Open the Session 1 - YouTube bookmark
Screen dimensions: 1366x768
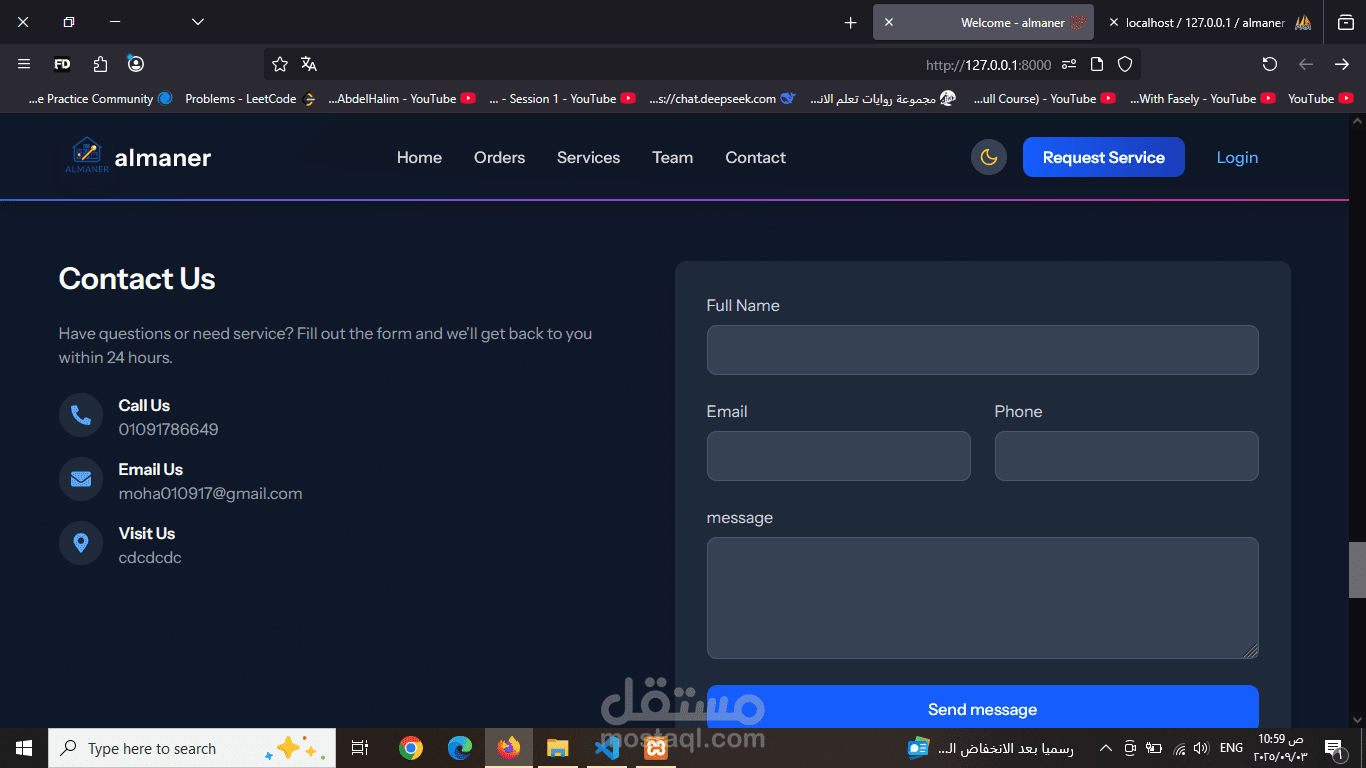click(562, 99)
